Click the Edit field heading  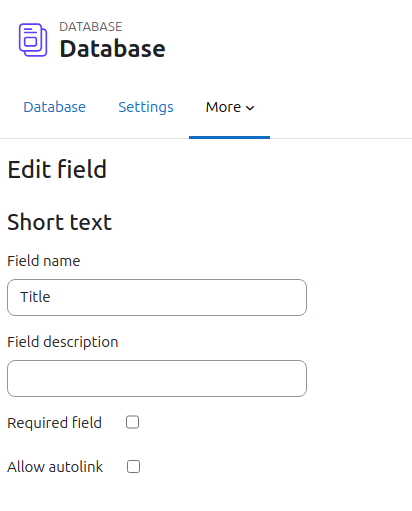point(57,169)
